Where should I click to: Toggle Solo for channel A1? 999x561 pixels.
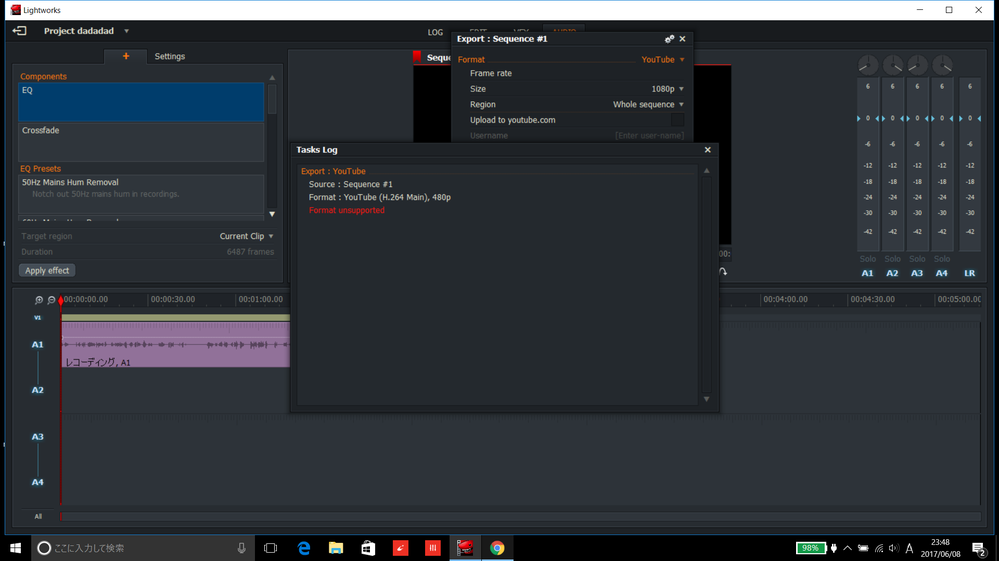(868, 259)
